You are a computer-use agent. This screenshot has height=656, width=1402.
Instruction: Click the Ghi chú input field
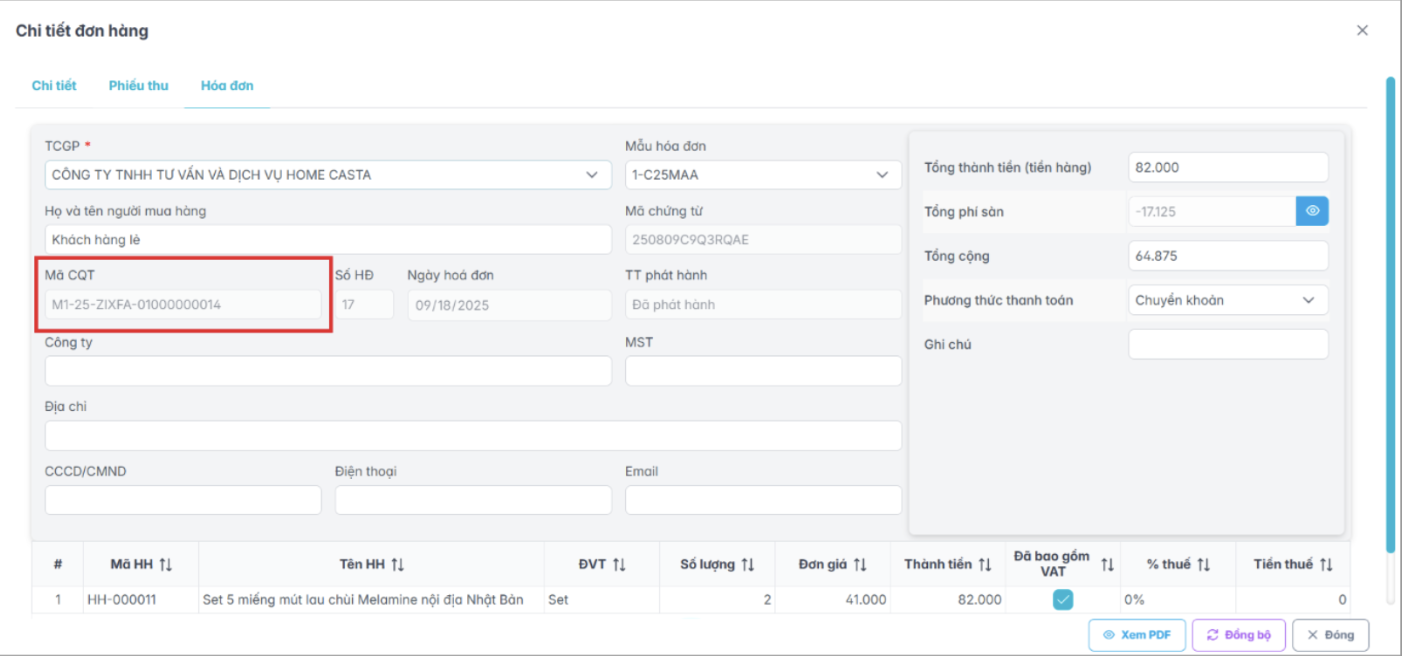pos(1228,344)
